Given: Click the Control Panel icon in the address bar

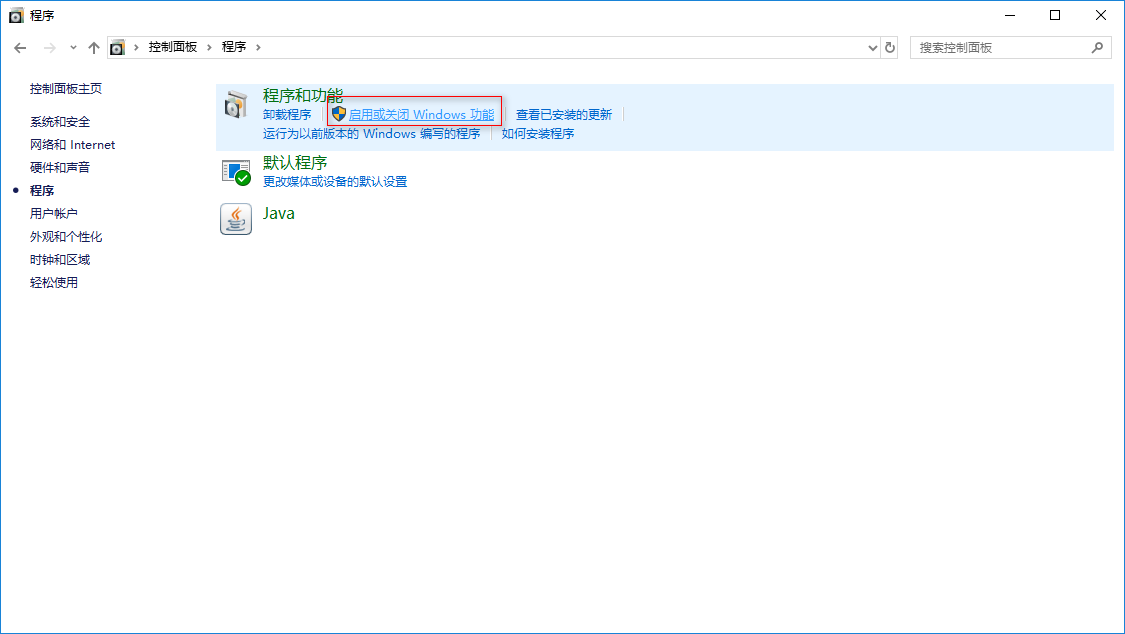Looking at the screenshot, I should pos(119,46).
